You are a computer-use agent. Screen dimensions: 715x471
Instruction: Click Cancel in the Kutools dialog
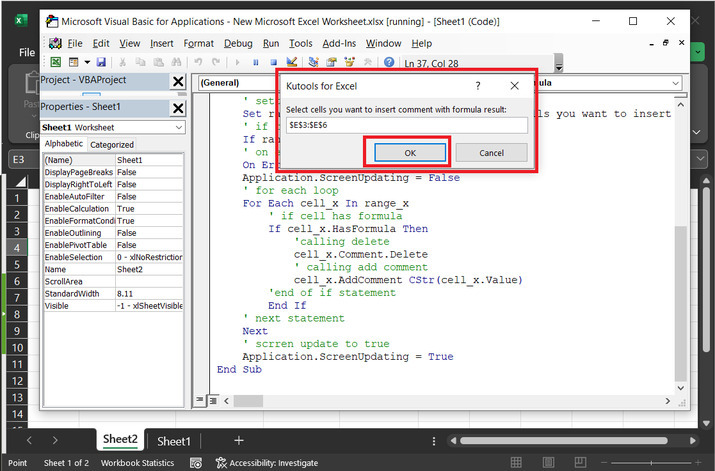(x=491, y=153)
